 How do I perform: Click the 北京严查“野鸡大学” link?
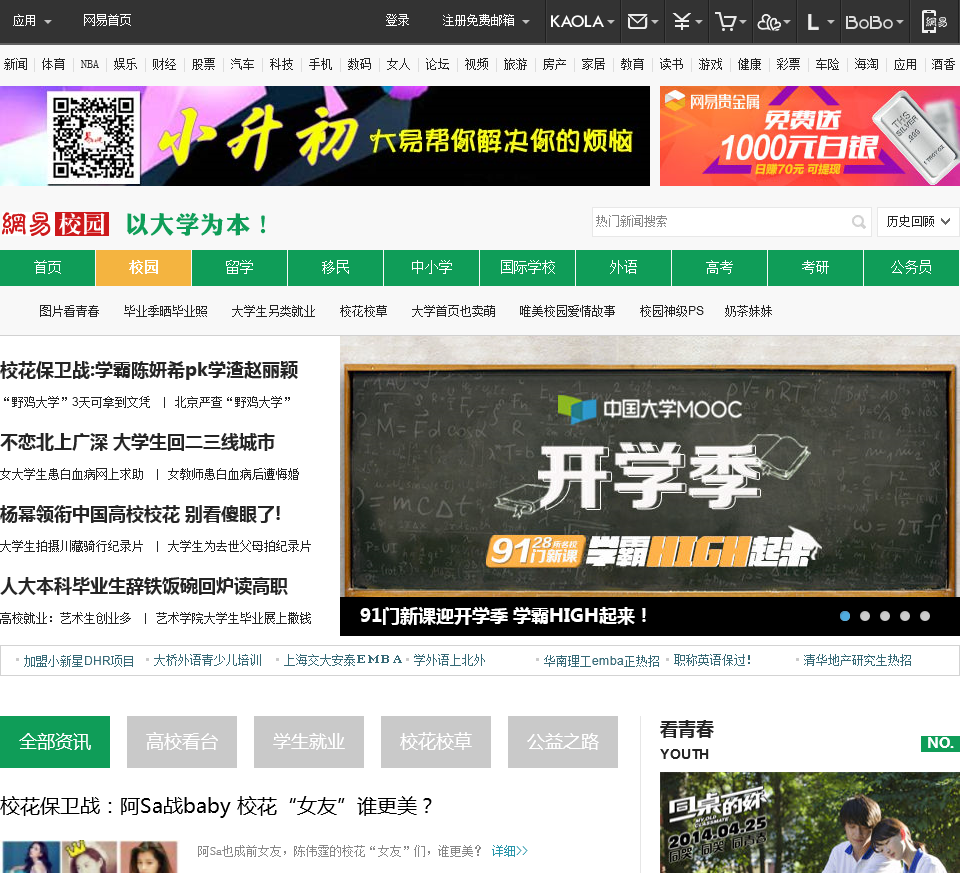pos(233,402)
